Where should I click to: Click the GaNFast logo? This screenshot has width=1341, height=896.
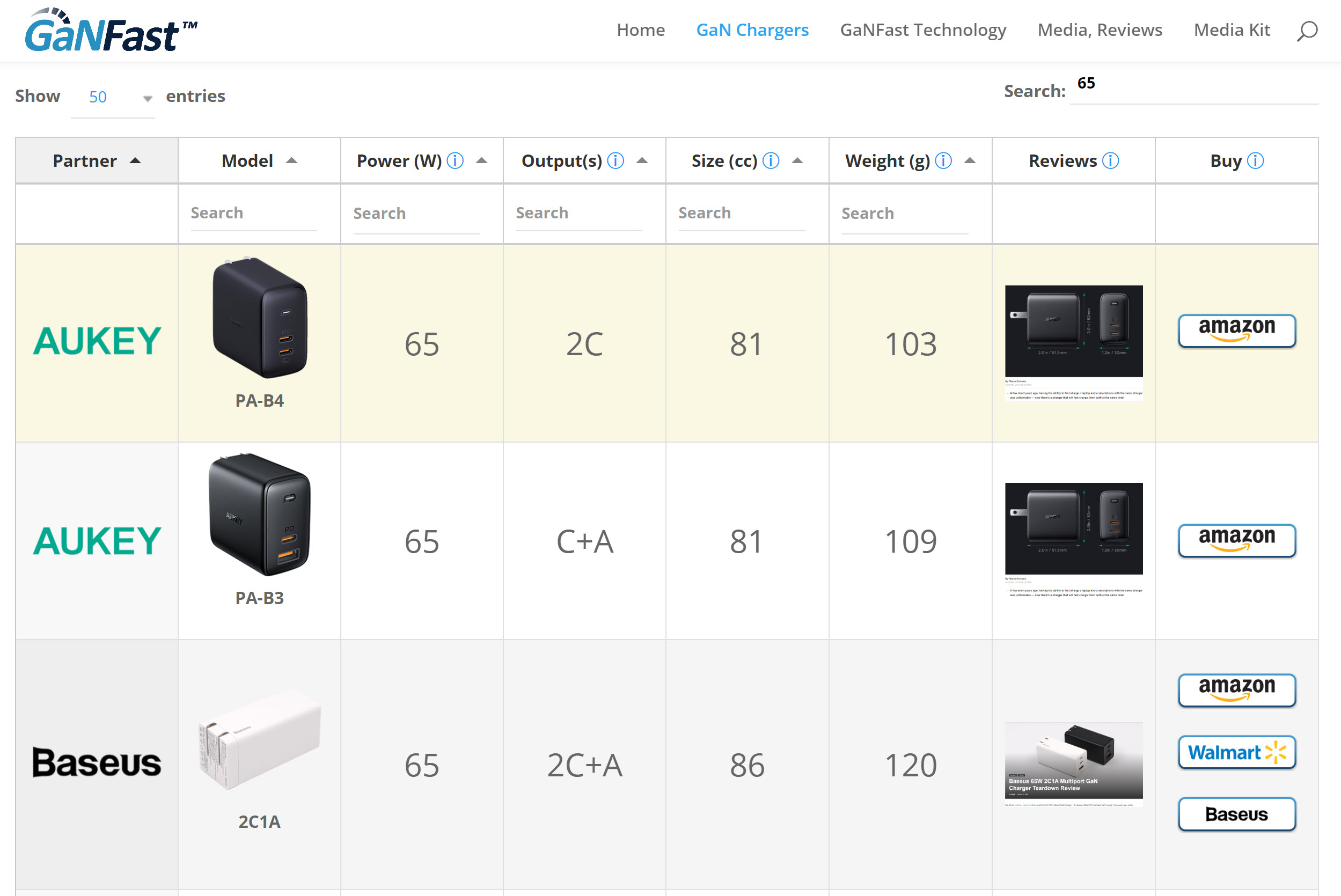pos(111,30)
